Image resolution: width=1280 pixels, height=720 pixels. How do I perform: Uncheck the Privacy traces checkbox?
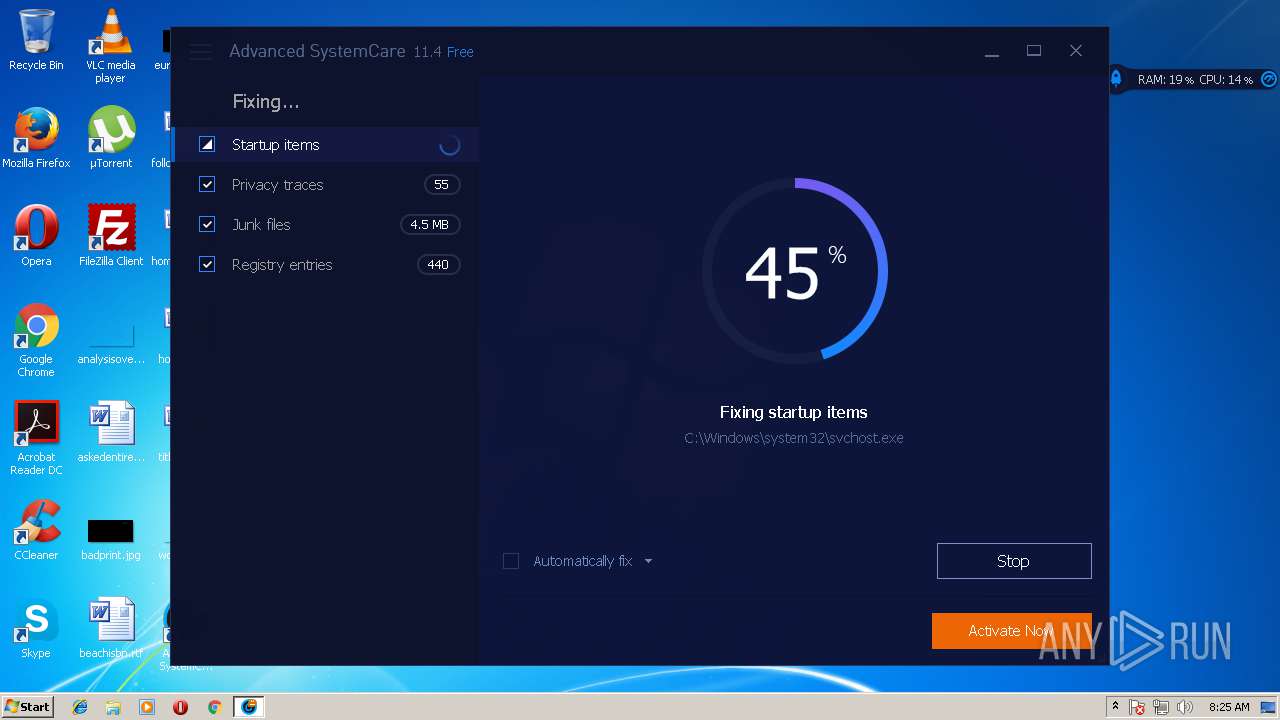pos(207,184)
